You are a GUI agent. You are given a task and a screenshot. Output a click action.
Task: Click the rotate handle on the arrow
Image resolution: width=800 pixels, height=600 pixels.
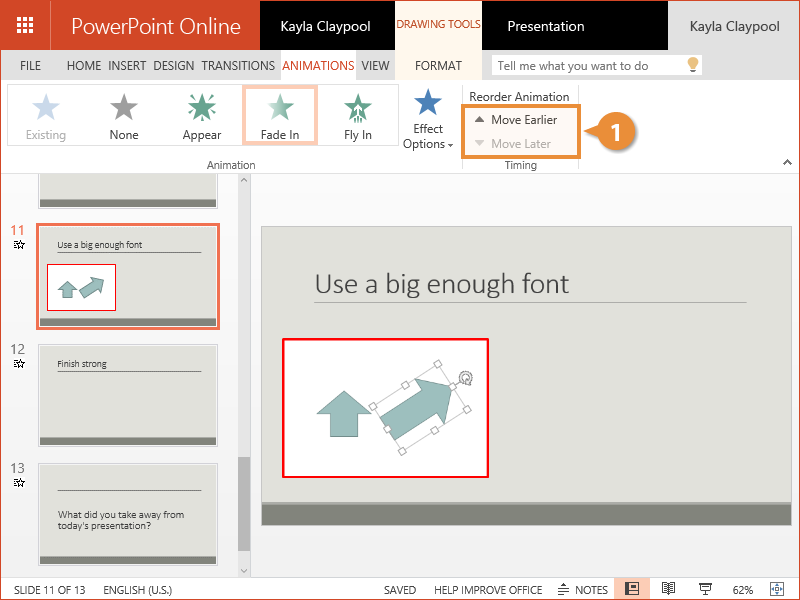[x=465, y=377]
